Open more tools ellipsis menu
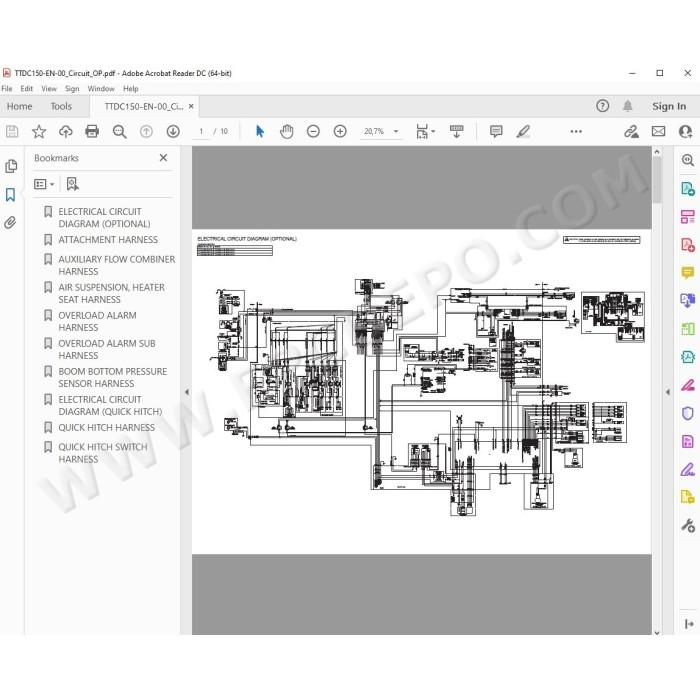 pyautogui.click(x=576, y=131)
